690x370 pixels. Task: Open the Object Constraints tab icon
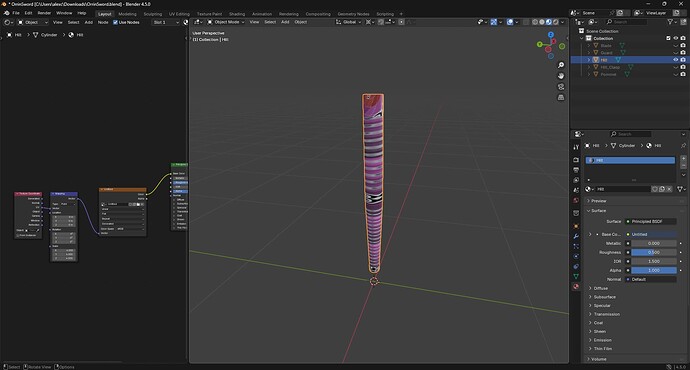[x=576, y=266]
